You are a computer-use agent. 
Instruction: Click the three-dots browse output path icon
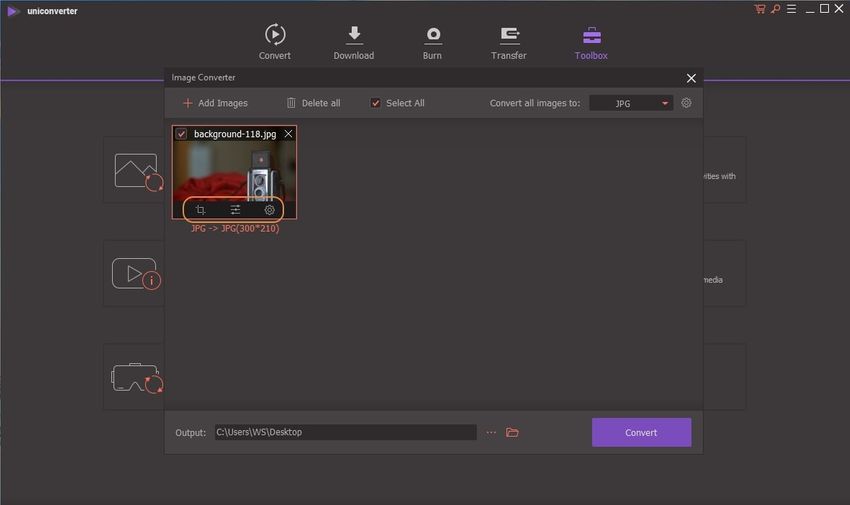(x=491, y=432)
